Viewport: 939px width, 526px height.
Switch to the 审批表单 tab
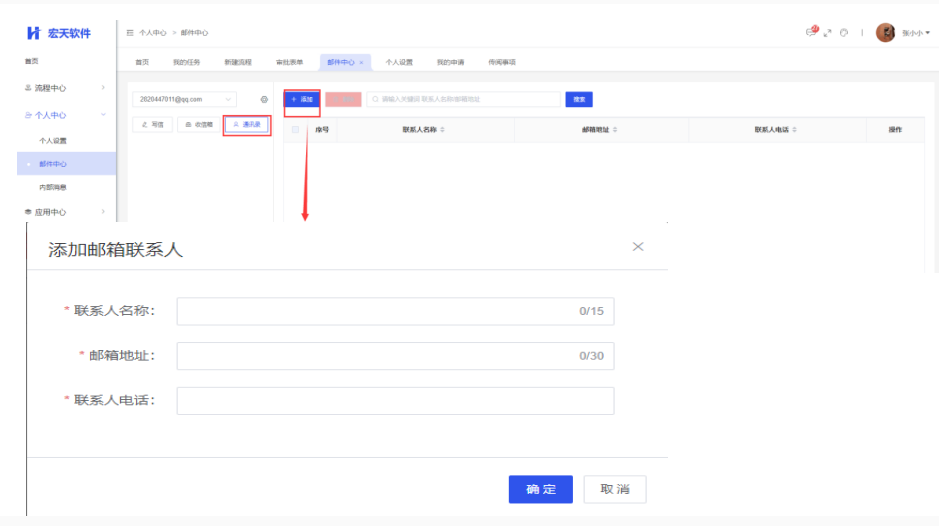(289, 62)
